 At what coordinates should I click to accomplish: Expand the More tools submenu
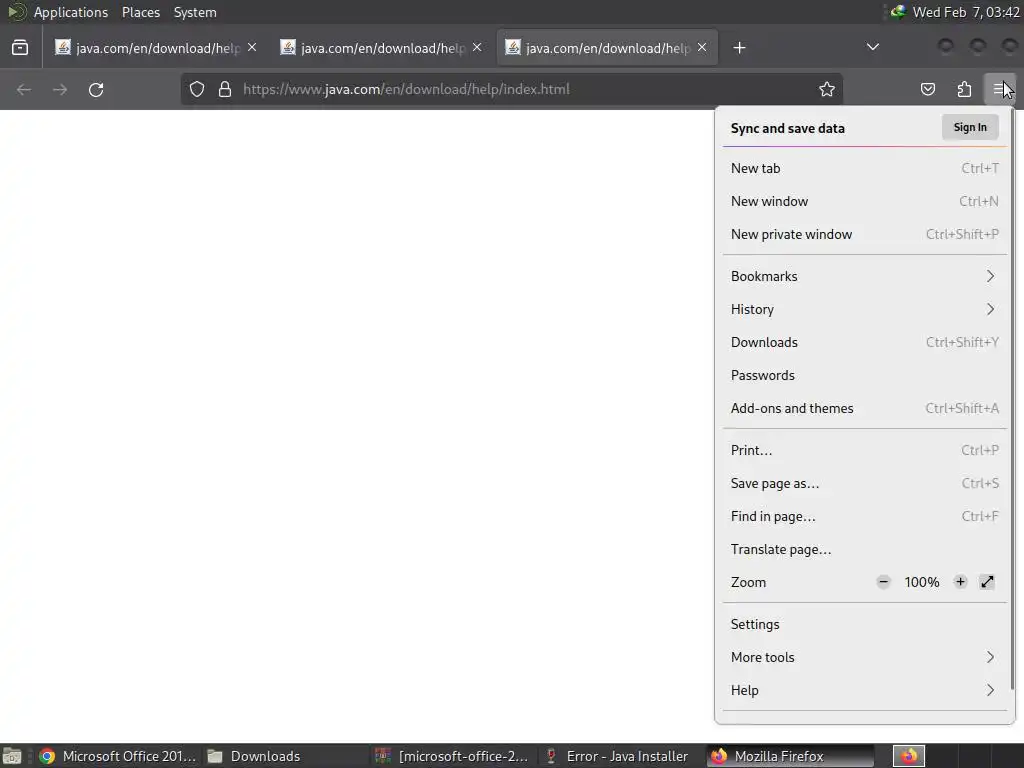865,658
